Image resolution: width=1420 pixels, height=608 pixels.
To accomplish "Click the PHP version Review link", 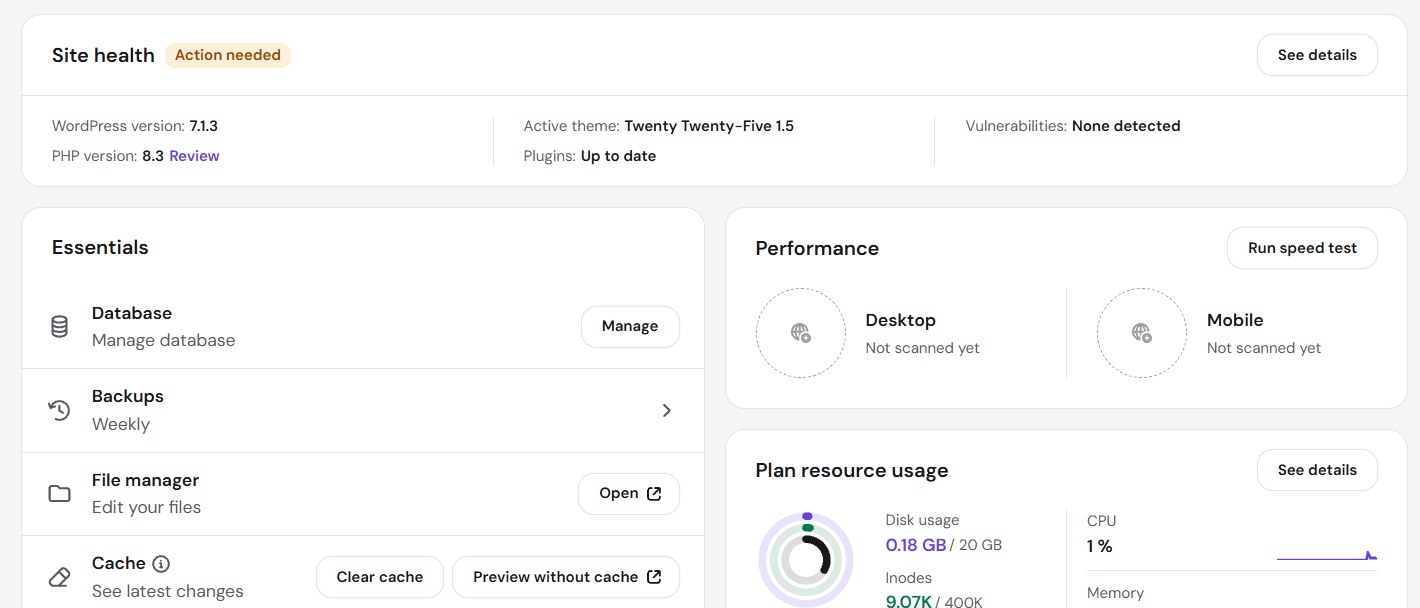I will tap(194, 156).
